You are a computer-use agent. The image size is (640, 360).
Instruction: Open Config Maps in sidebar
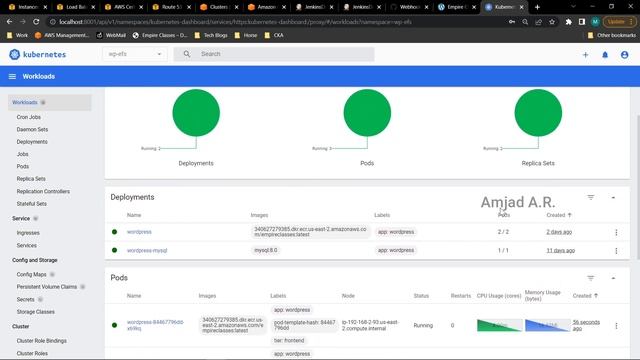[x=31, y=274]
